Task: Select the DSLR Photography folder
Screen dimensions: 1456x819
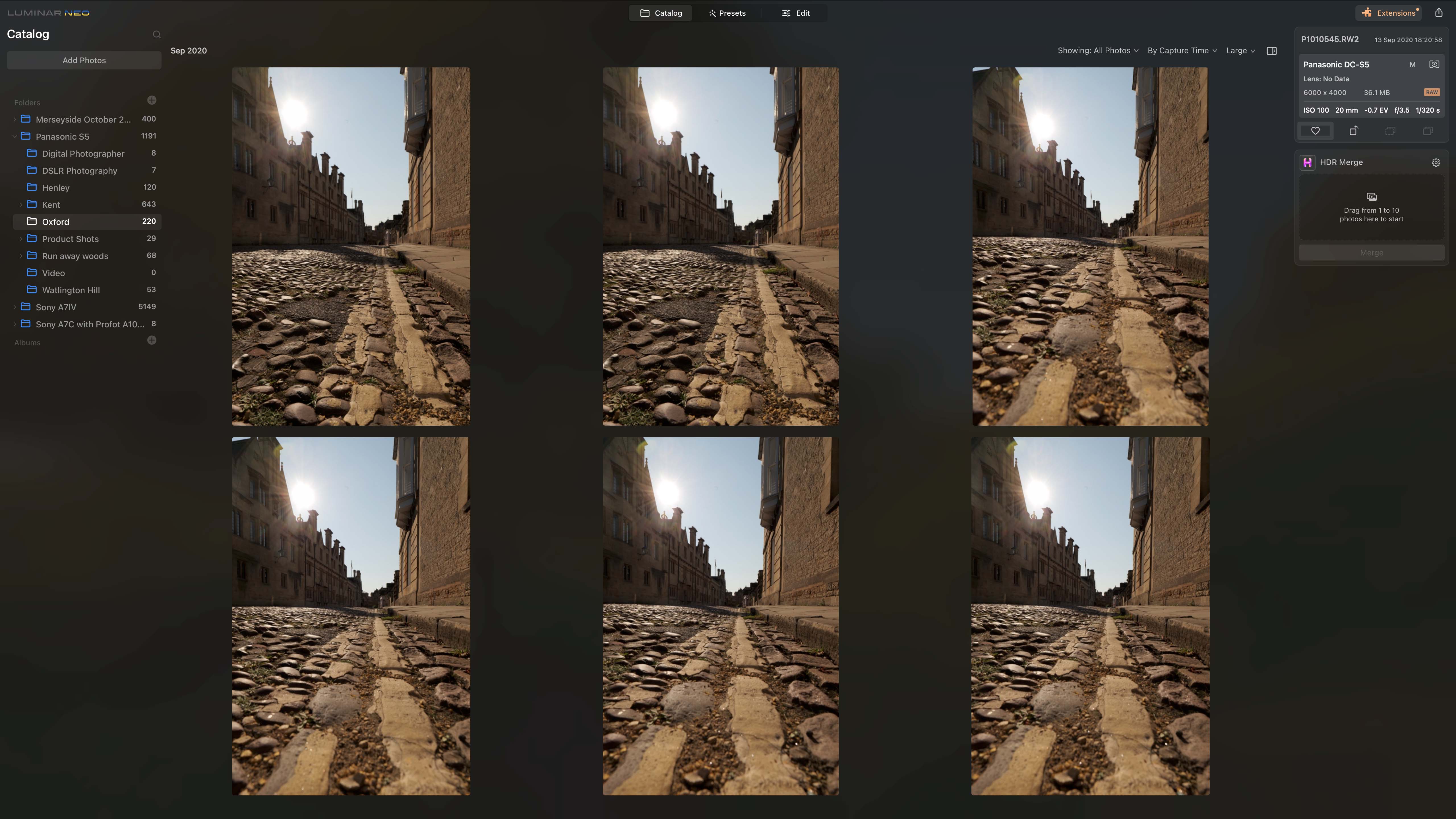Action: click(87, 171)
